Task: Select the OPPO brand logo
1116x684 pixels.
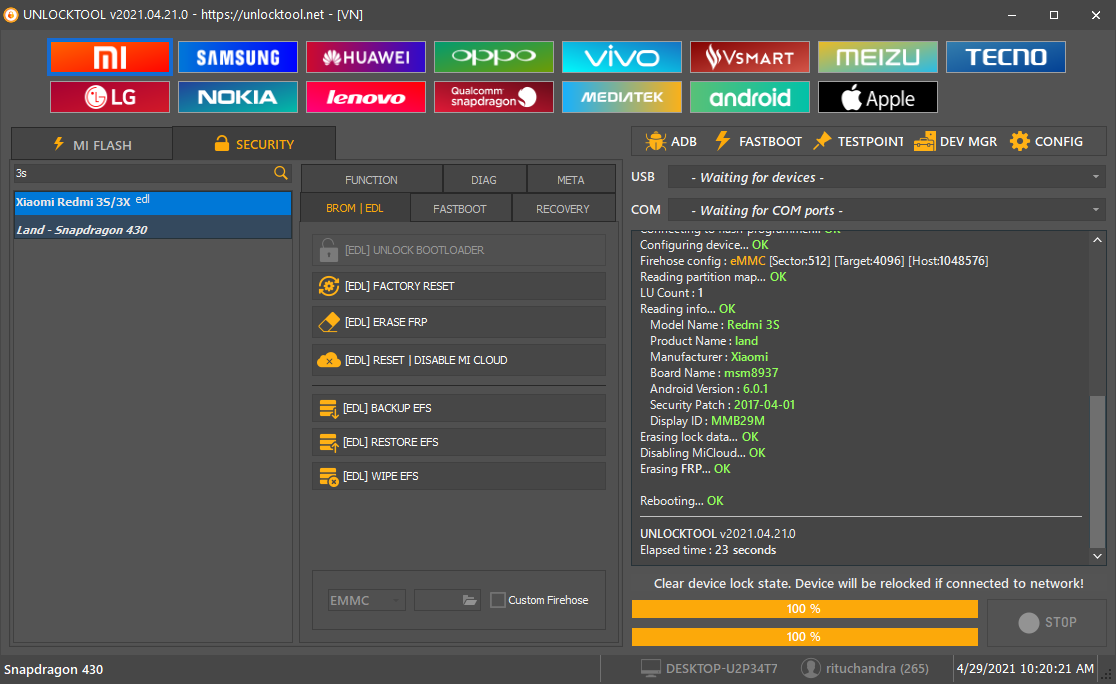Action: click(494, 57)
